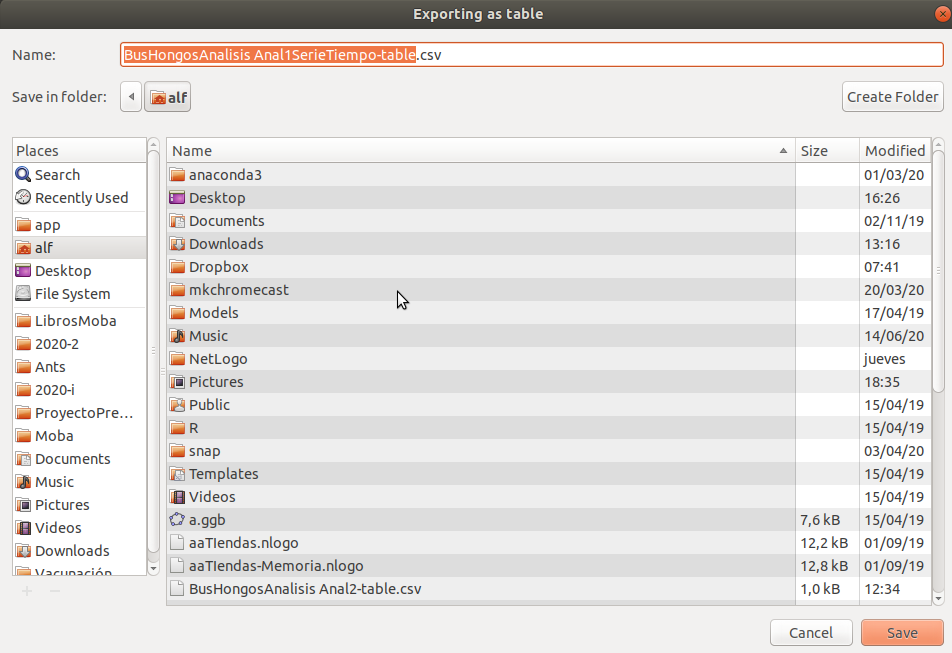Save the exported table file
The width and height of the screenshot is (952, 653).
[902, 633]
